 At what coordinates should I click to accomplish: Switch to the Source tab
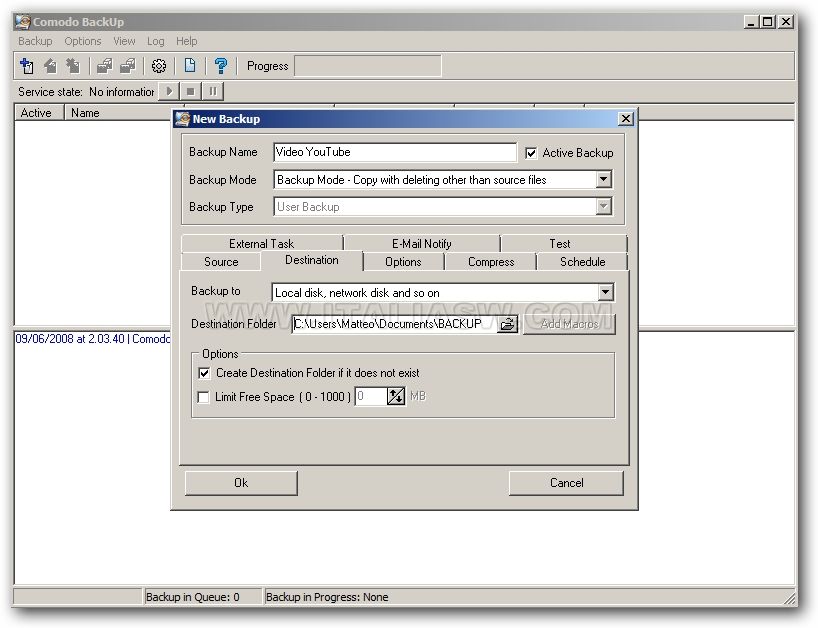221,262
